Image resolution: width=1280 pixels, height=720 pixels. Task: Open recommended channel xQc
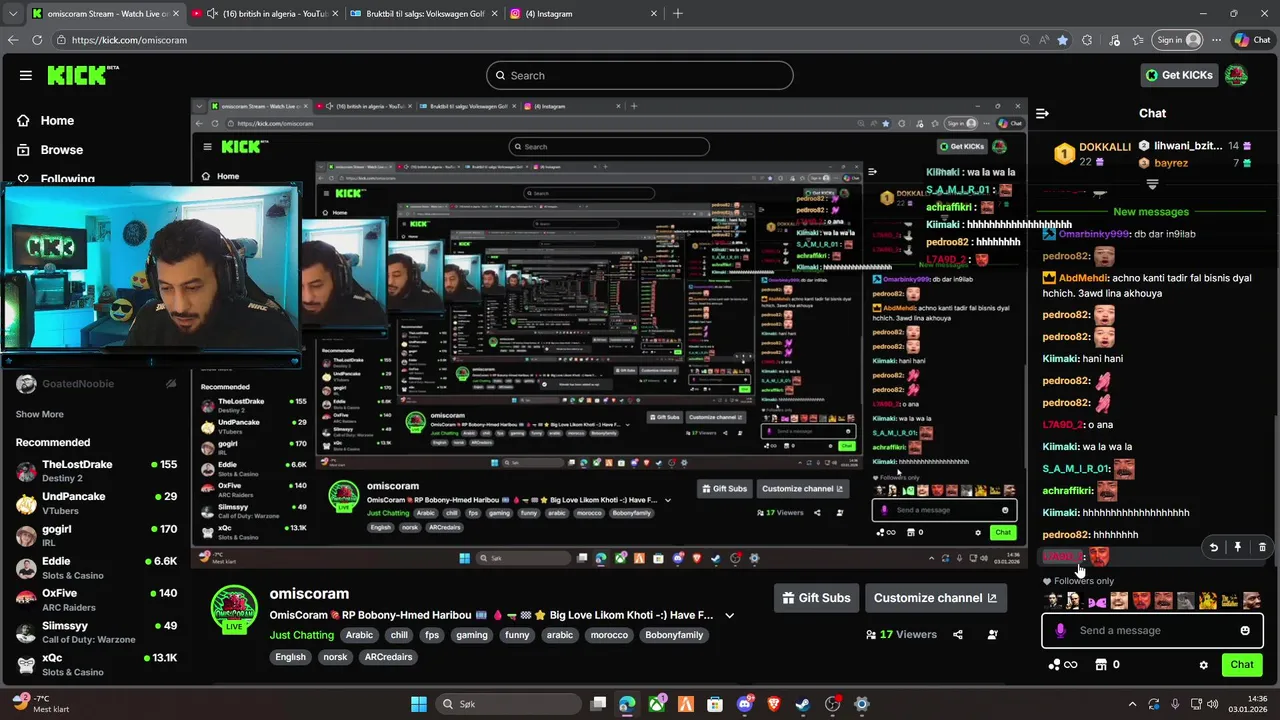tap(96, 664)
